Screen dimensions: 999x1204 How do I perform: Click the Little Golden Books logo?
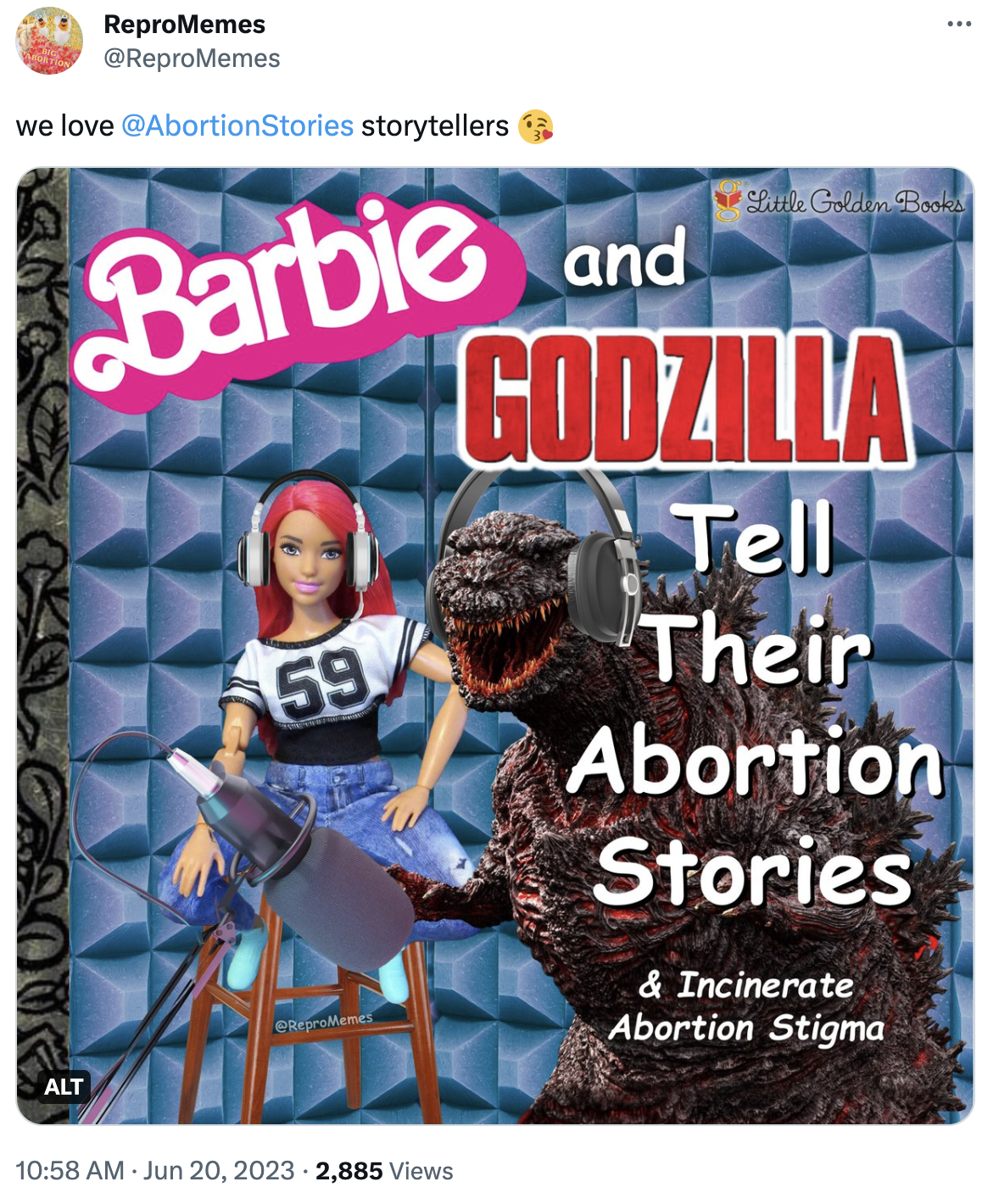839,201
